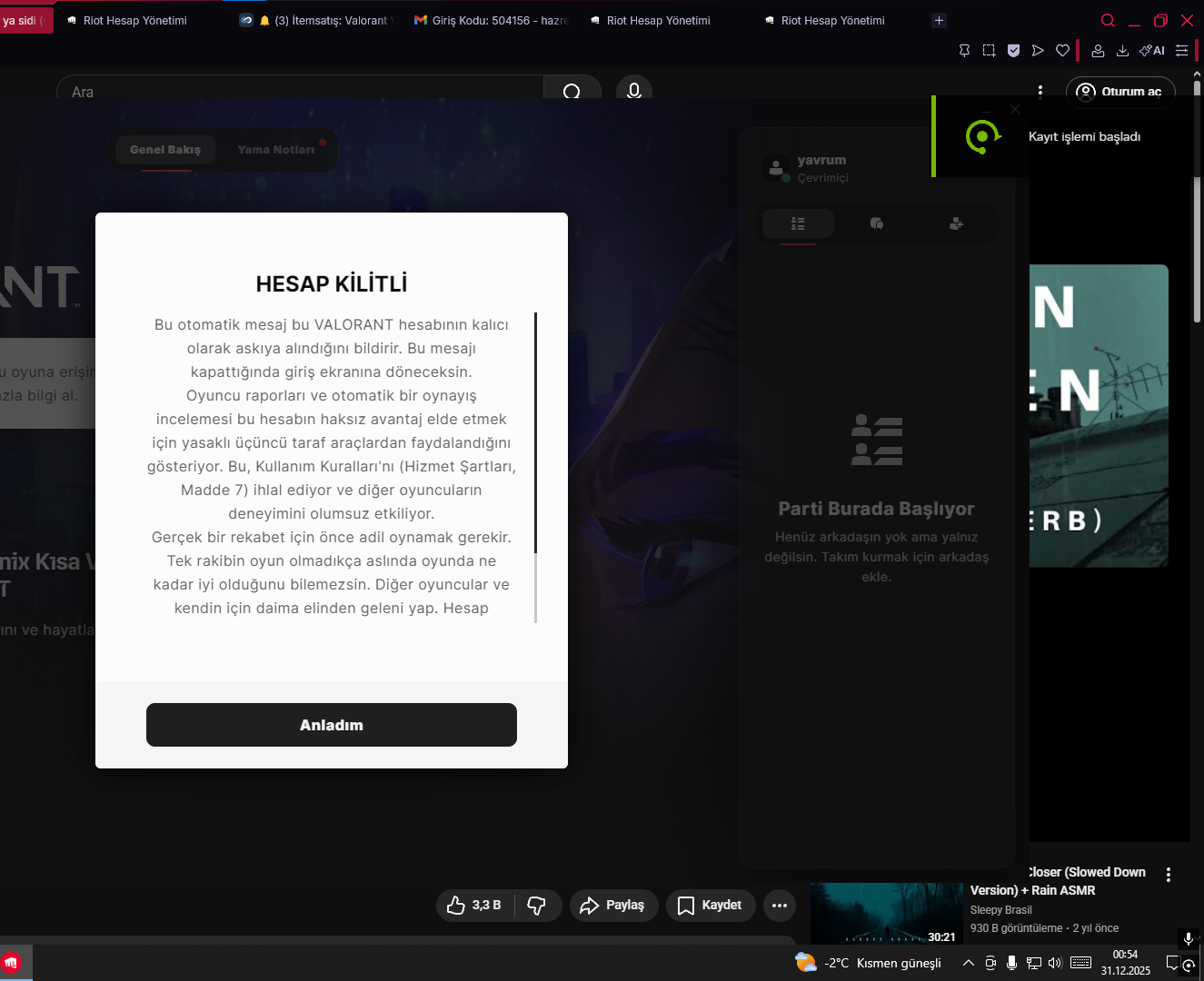This screenshot has height=981, width=1204.
Task: Take a snapshot with the dashed-square icon
Action: point(990,51)
